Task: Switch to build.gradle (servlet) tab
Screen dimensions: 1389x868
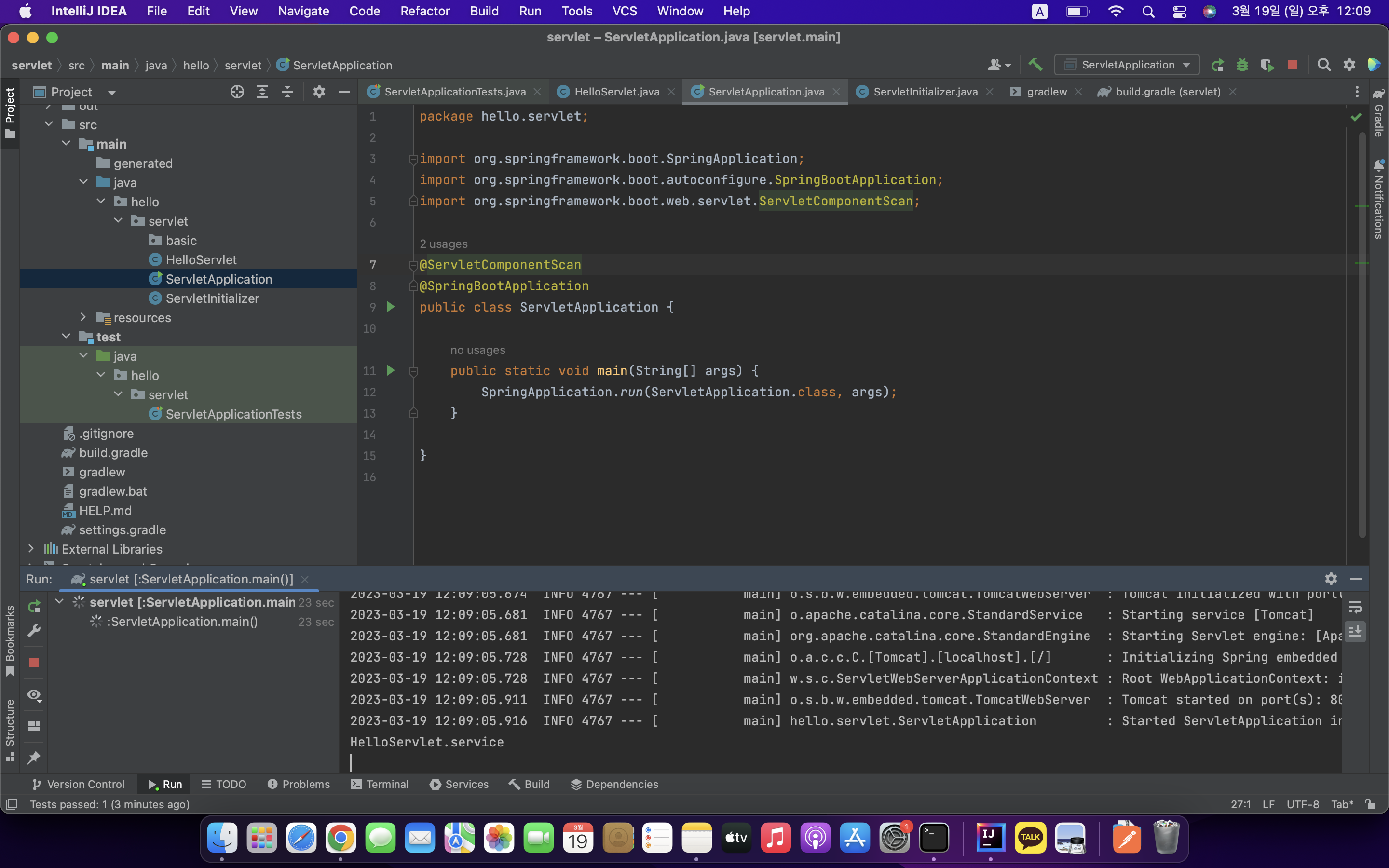Action: pos(1167,92)
